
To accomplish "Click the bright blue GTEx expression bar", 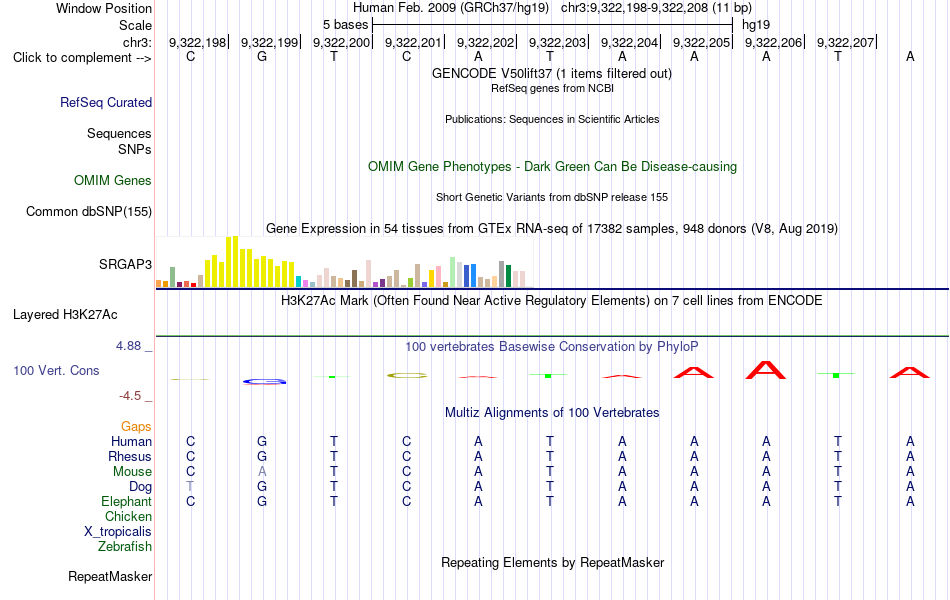I will point(473,275).
